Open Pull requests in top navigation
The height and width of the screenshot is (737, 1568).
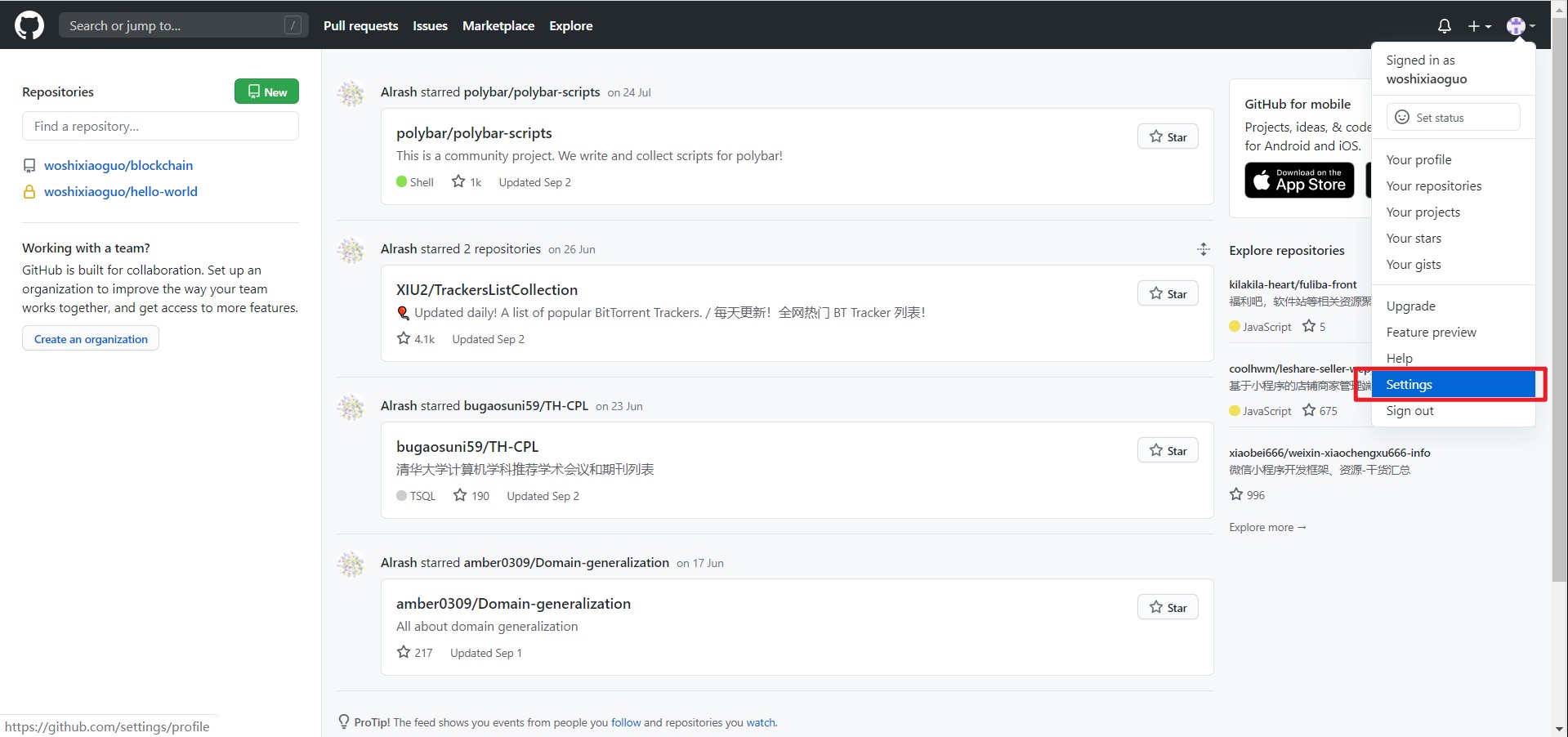(x=360, y=26)
